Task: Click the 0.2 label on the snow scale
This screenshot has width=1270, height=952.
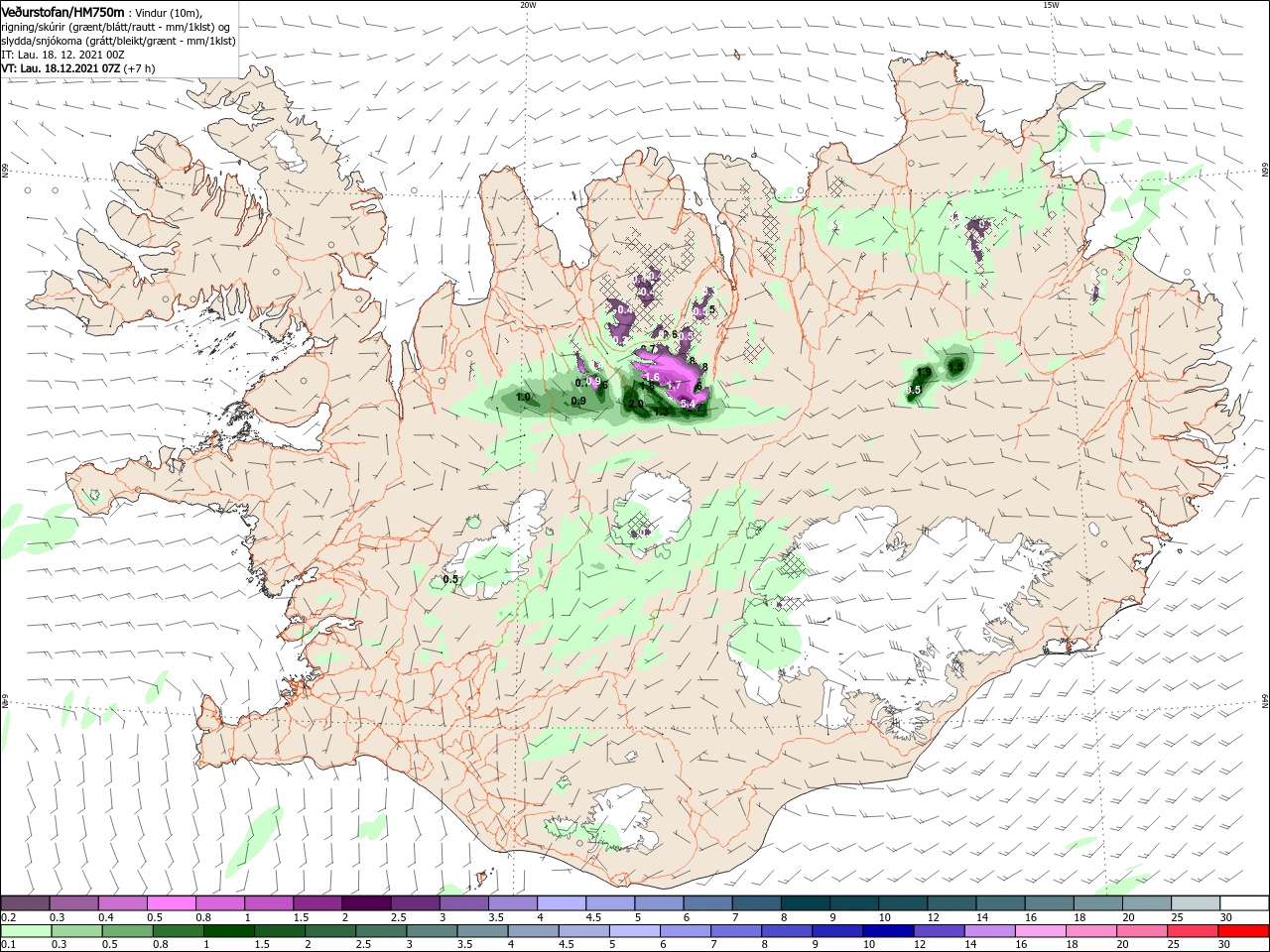Action: 7,917
